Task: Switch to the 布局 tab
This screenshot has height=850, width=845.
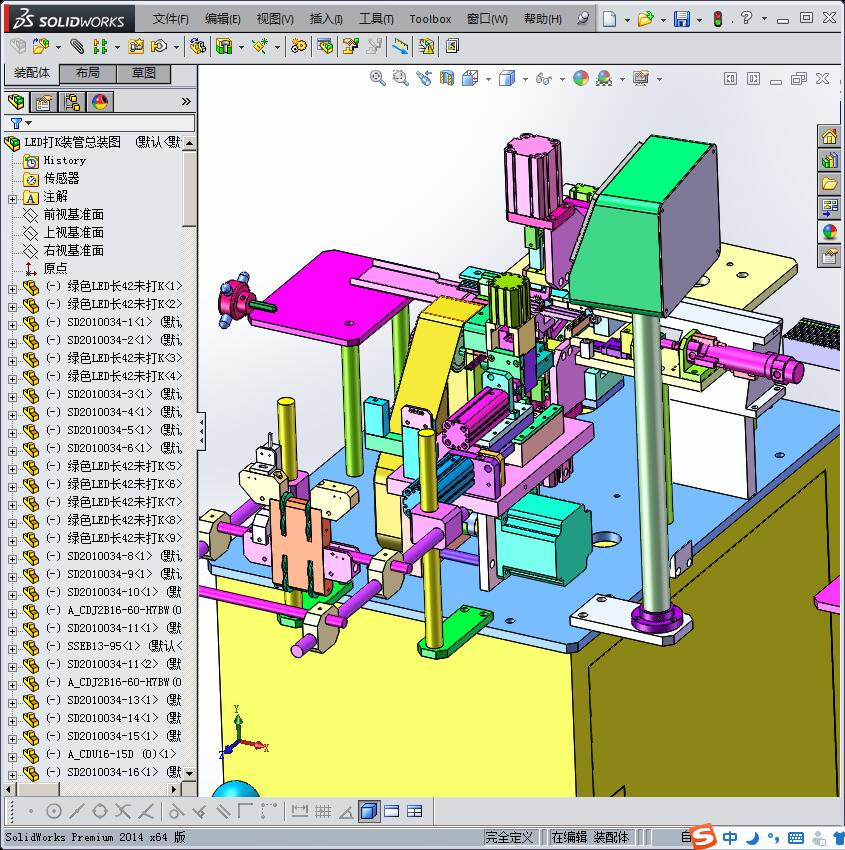Action: point(87,73)
